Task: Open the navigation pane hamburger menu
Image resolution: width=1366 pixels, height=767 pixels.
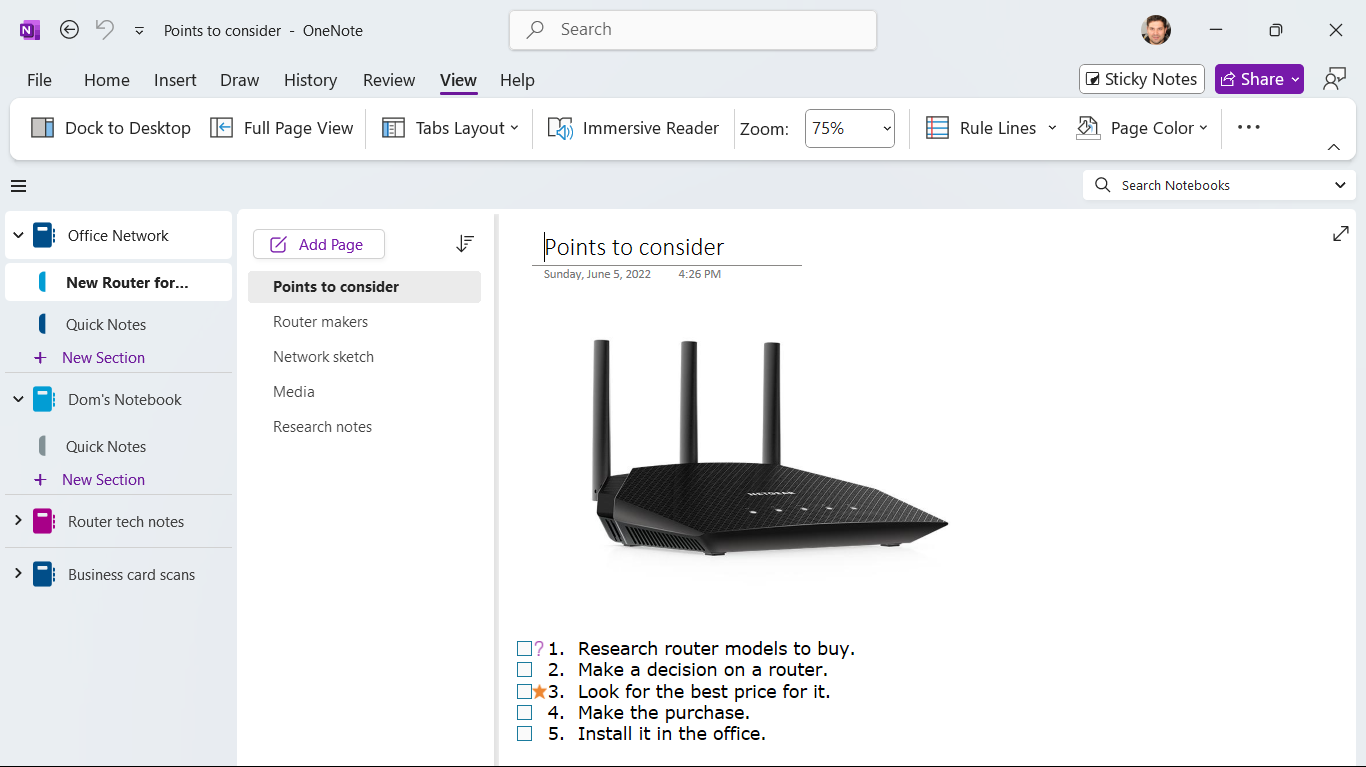Action: click(18, 185)
